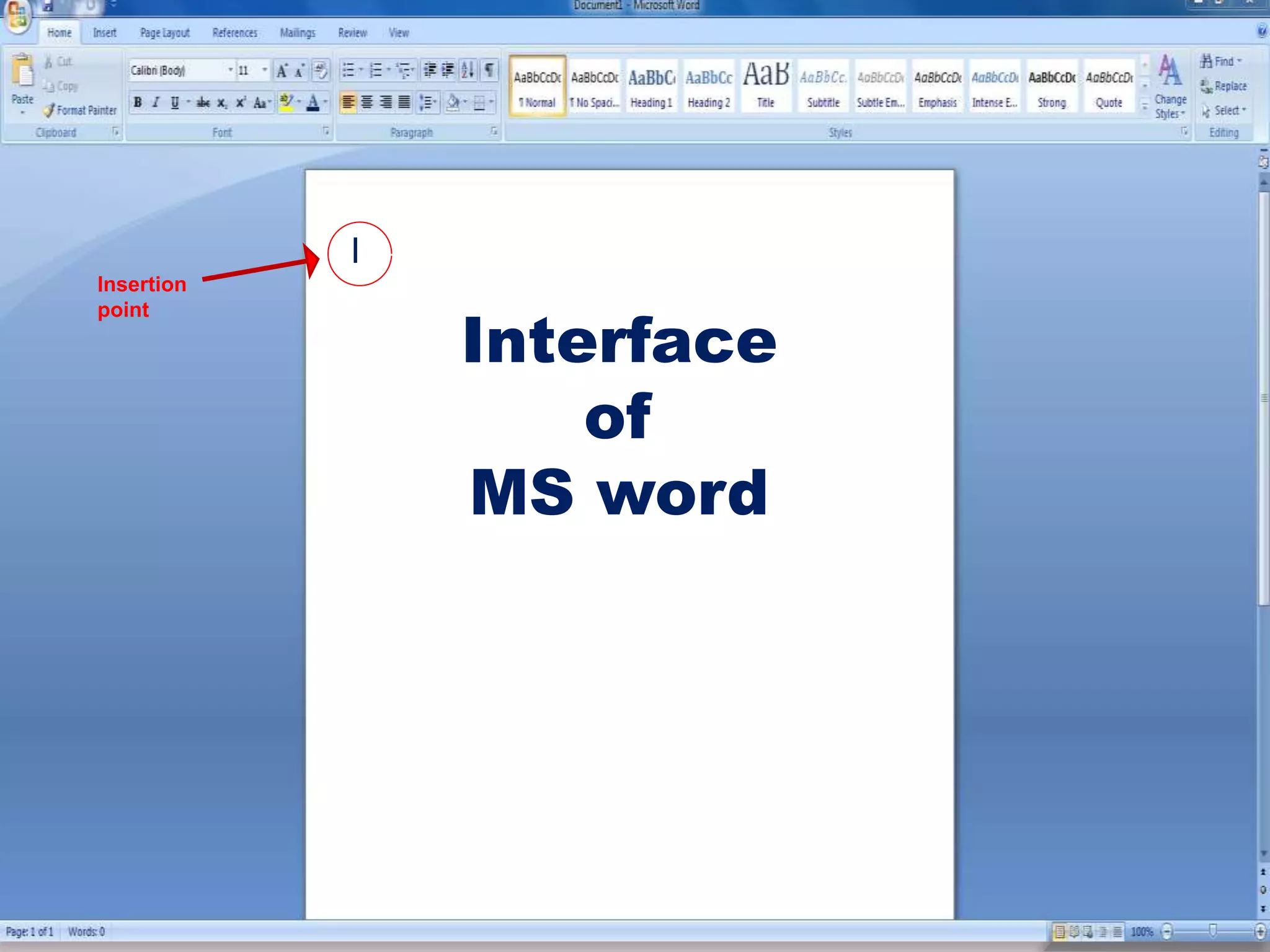Click the Copy command
Viewport: 1270px width, 952px height.
pos(60,86)
